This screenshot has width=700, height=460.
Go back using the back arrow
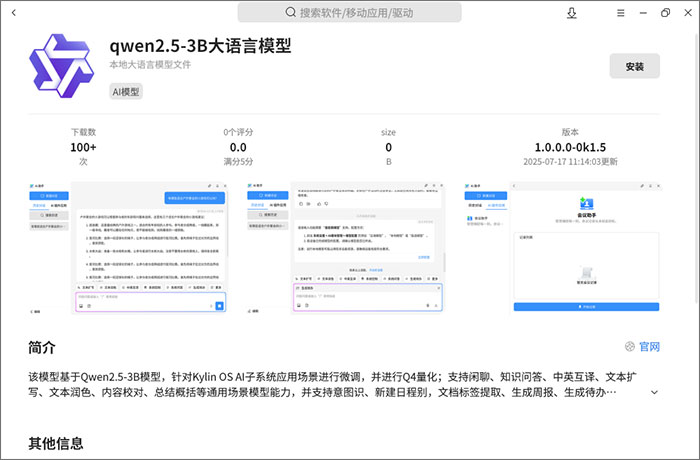tap(14, 13)
